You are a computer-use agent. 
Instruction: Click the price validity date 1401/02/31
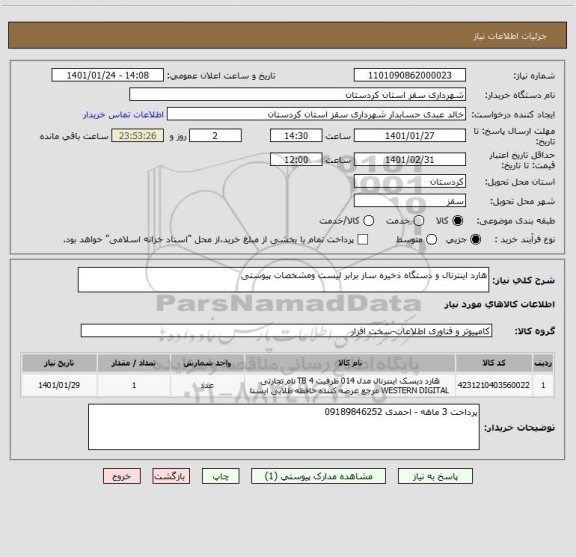tap(410, 159)
